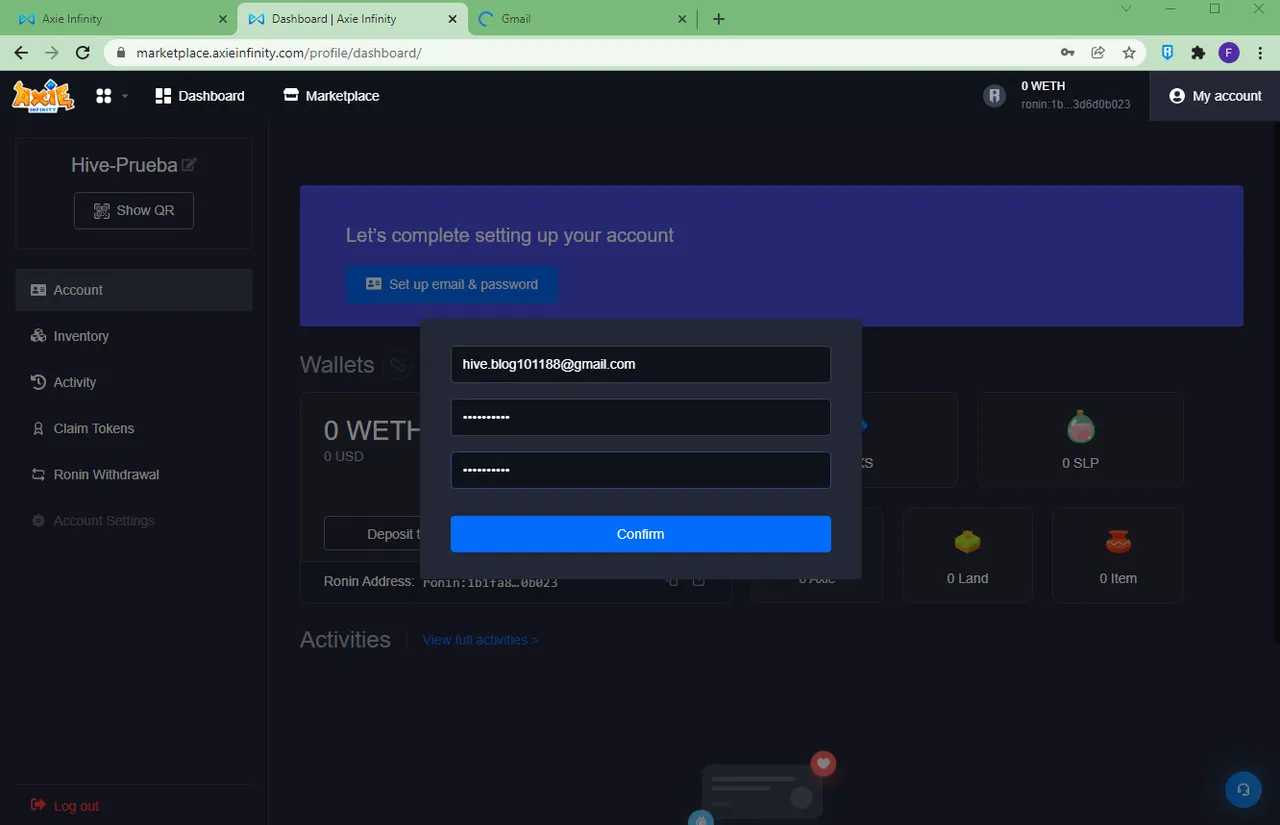The height and width of the screenshot is (825, 1280).
Task: Click Set up email & password button
Action: (x=452, y=284)
